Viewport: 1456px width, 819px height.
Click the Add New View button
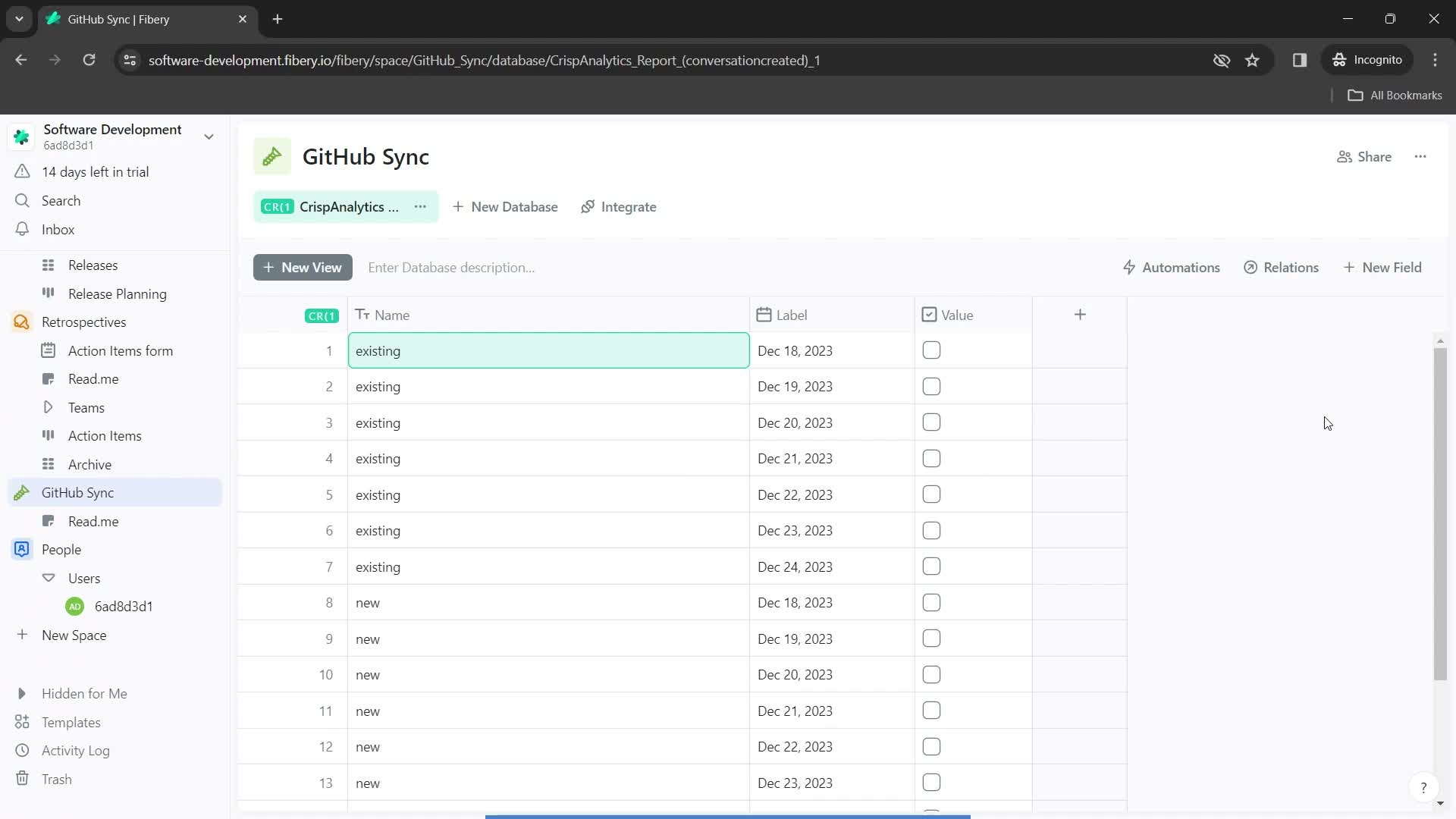click(x=303, y=267)
